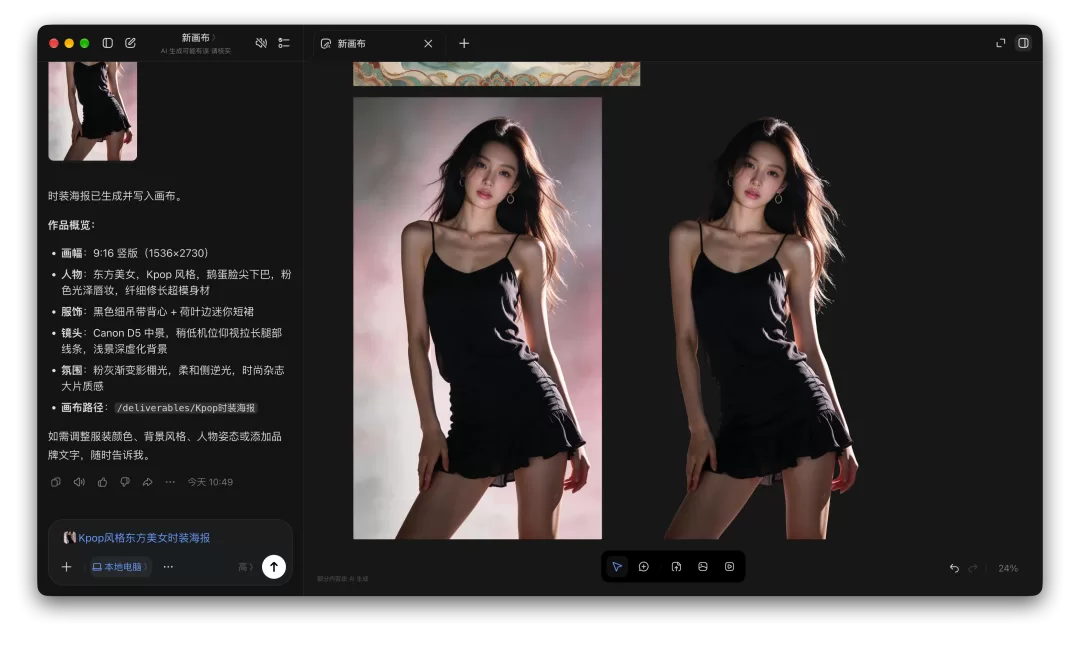Screen dimensions: 1080x646
Task: Open the 24% zoom level control
Action: pyautogui.click(x=1008, y=568)
